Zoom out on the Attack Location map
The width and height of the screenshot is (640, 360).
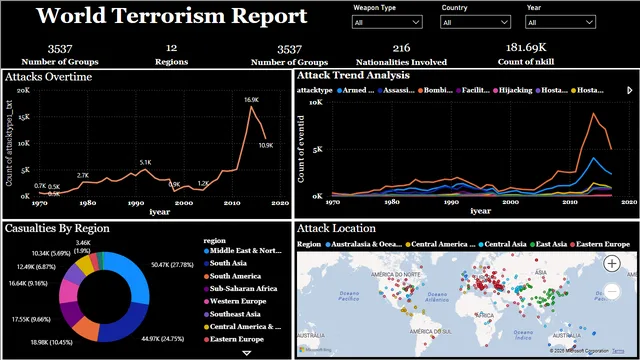click(x=611, y=291)
